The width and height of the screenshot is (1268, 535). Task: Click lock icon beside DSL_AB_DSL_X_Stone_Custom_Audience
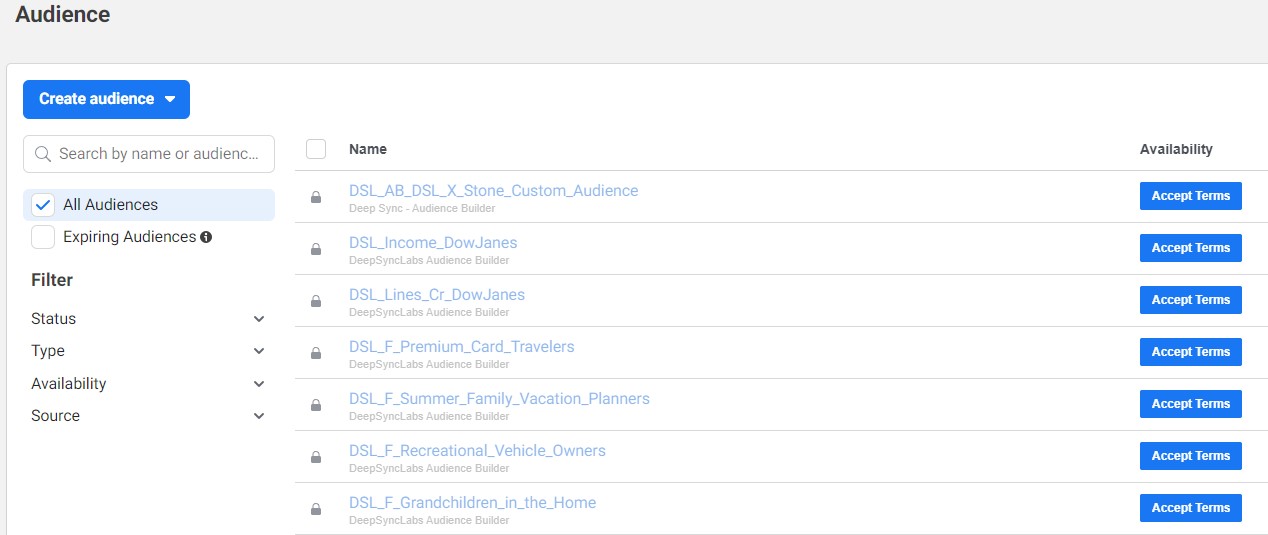(316, 198)
